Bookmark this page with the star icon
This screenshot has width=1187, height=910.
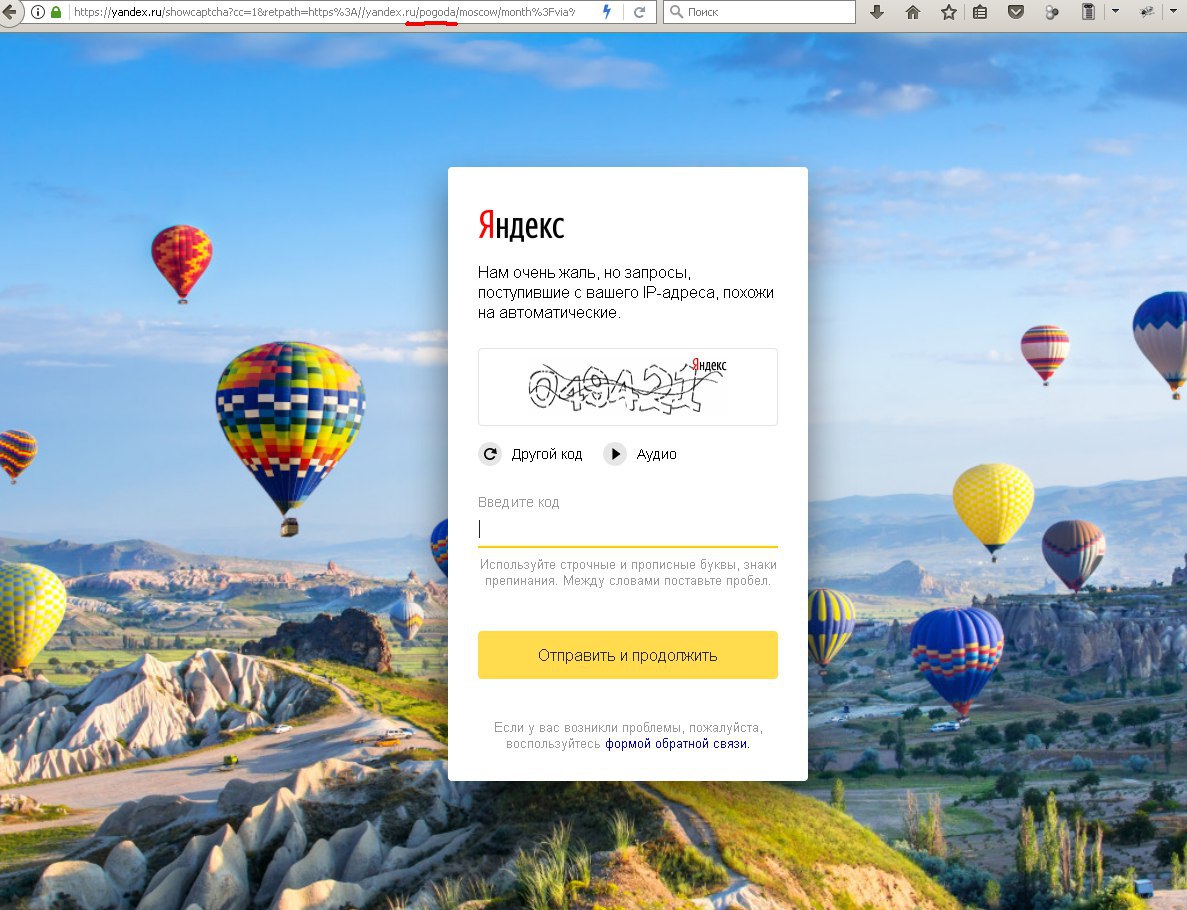click(x=949, y=12)
